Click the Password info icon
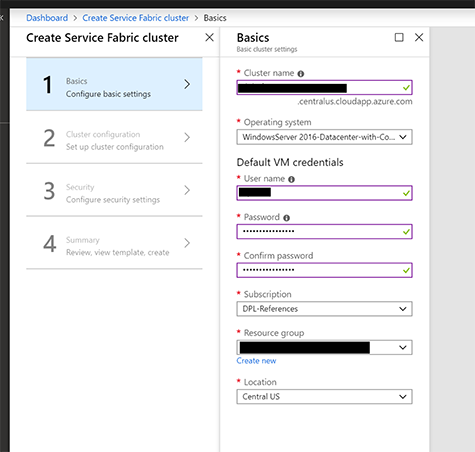Screen dimensions: 475x452 coord(286,218)
